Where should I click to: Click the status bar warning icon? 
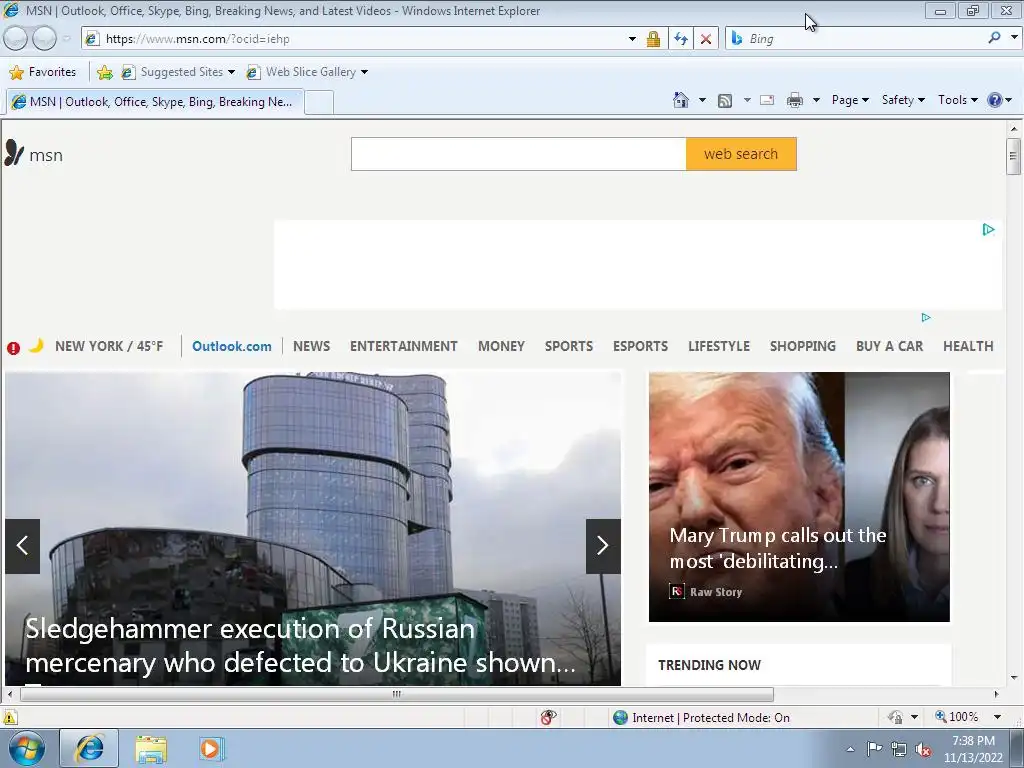(10, 717)
